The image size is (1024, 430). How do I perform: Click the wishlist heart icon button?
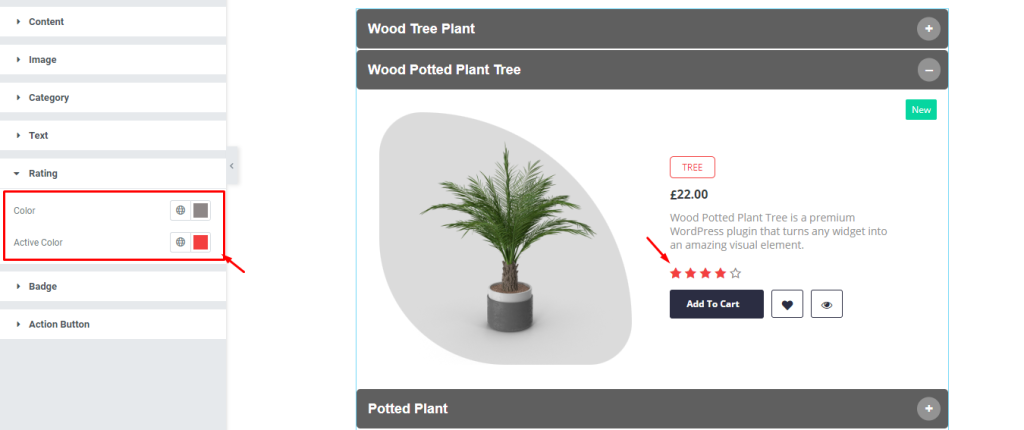[x=787, y=304]
